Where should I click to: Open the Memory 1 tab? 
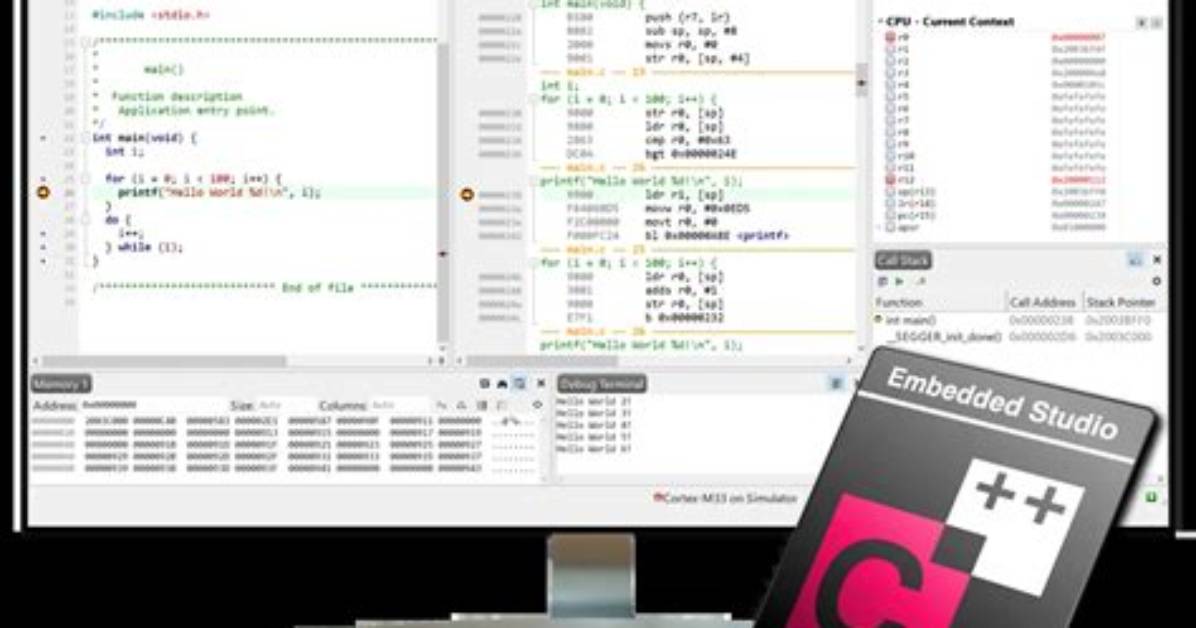(x=61, y=384)
